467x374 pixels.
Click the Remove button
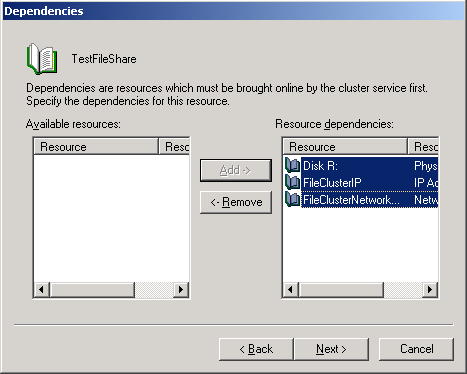236,202
